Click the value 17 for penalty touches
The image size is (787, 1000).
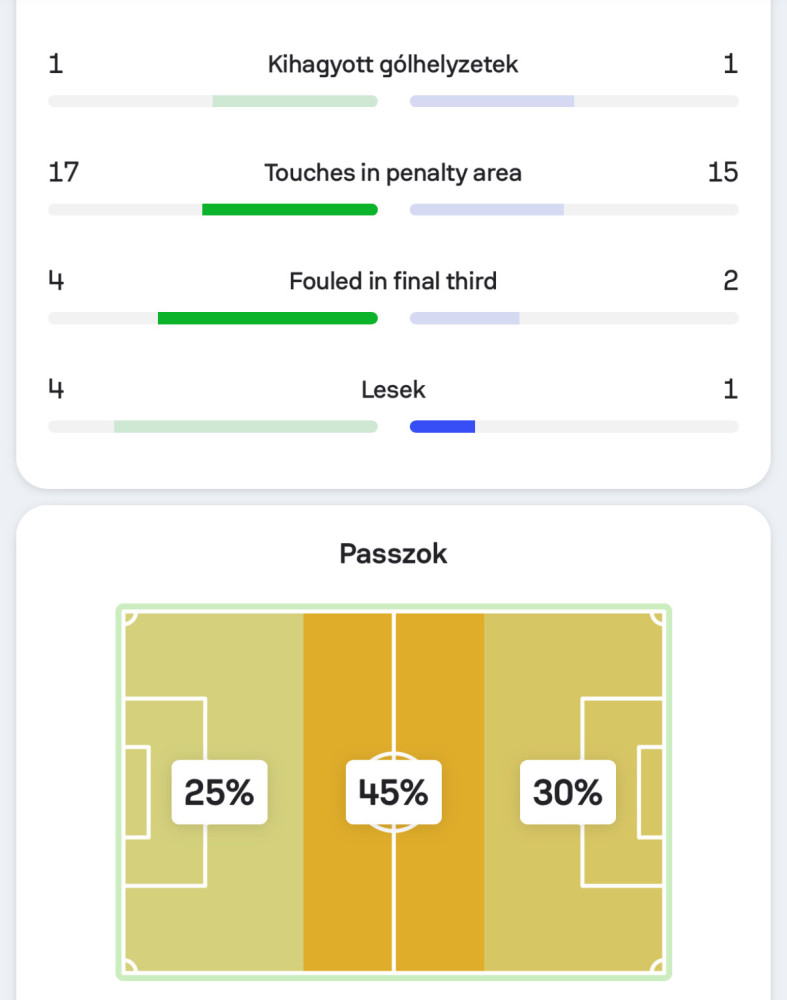click(x=64, y=172)
